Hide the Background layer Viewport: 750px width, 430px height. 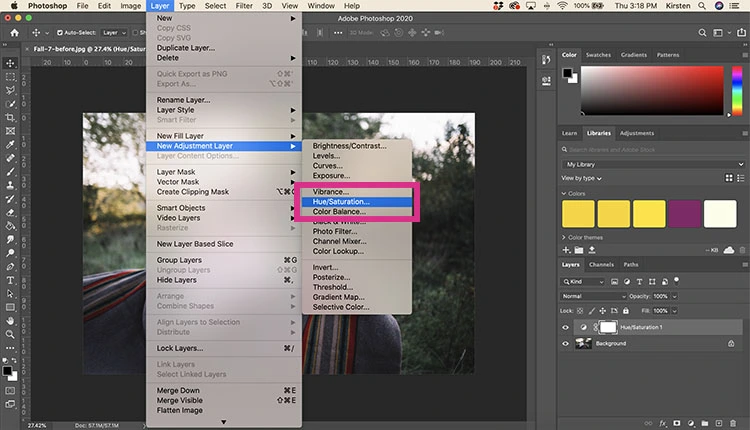565,343
